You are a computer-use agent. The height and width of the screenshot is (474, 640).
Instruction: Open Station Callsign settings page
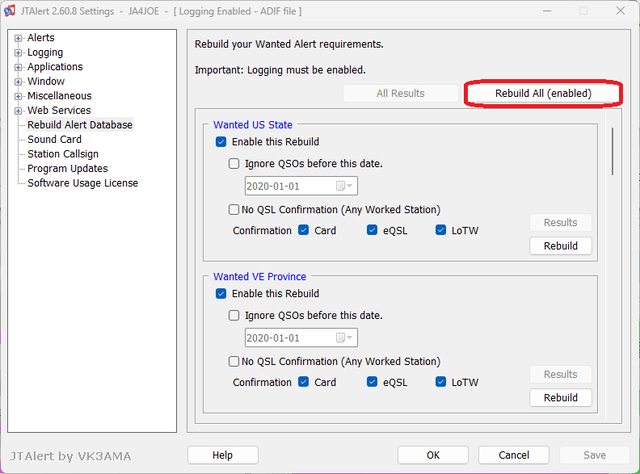coord(63,154)
